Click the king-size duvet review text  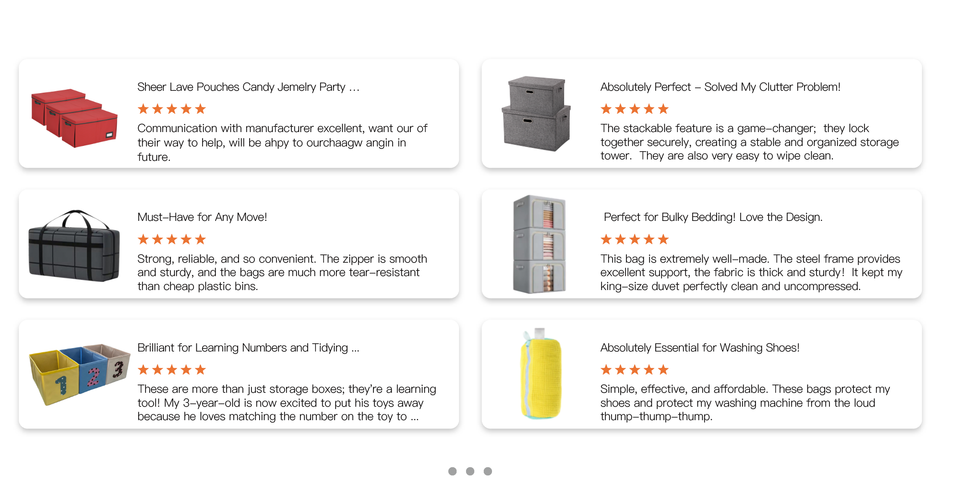[x=750, y=272]
